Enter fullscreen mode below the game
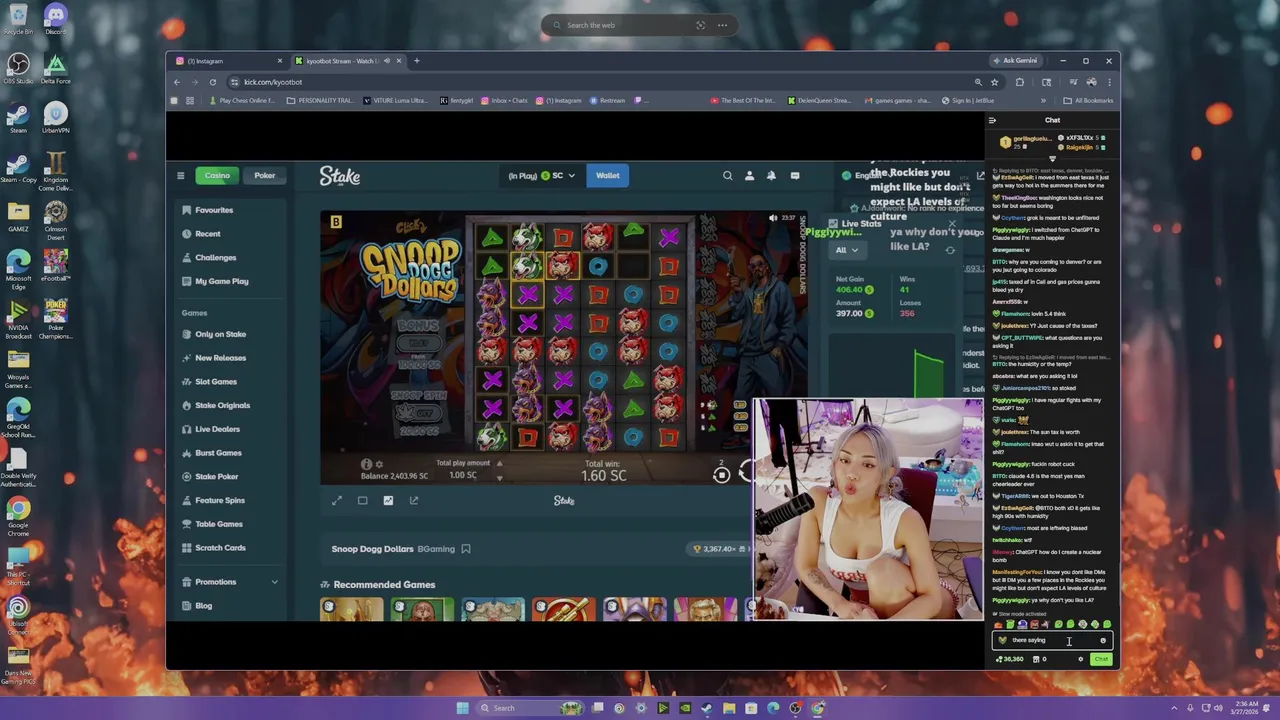Viewport: 1280px width, 720px height. (337, 500)
